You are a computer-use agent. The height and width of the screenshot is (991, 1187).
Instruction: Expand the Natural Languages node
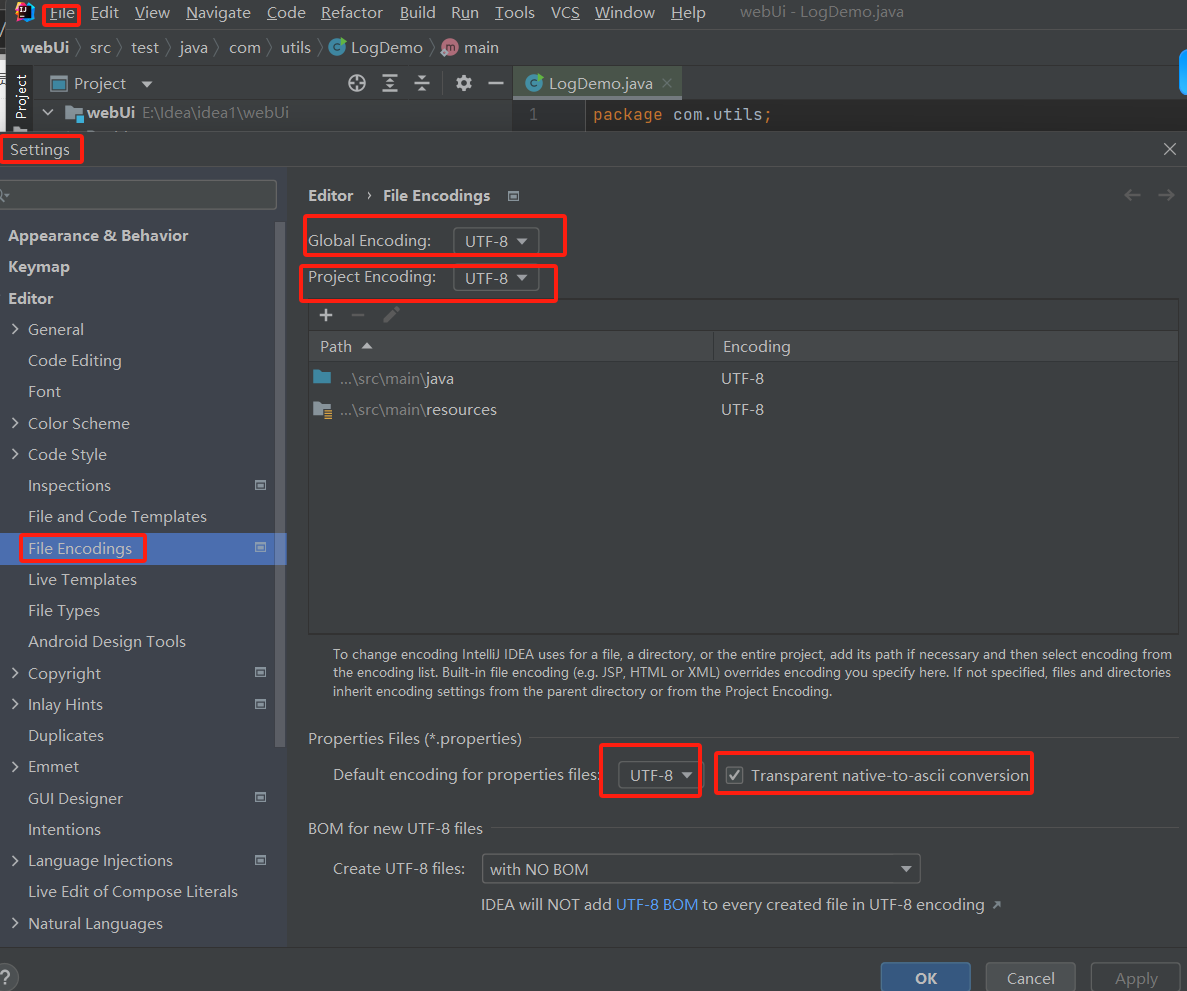tap(15, 923)
